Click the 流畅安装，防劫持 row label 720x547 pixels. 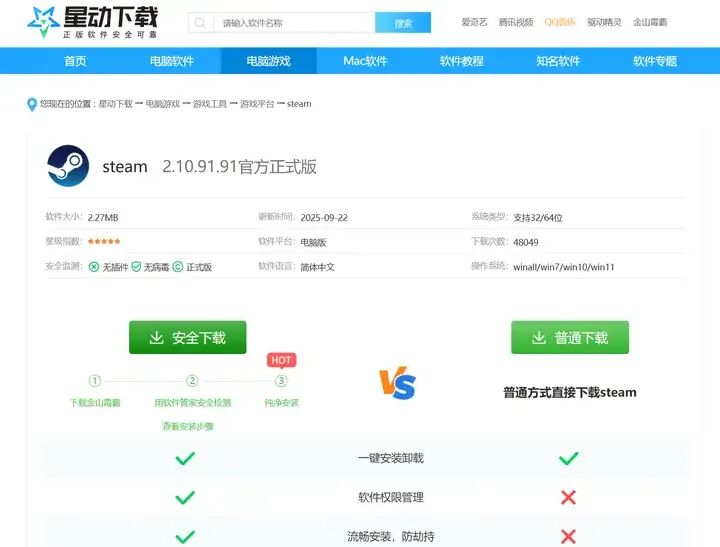point(391,536)
